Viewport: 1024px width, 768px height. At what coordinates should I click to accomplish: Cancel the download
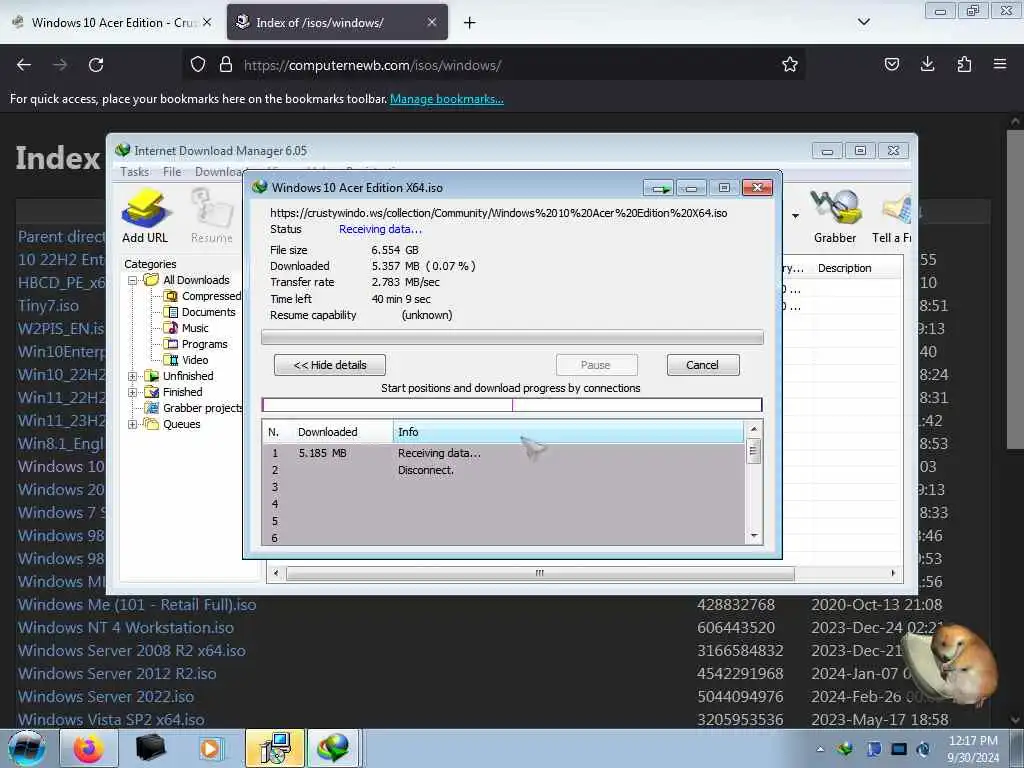pyautogui.click(x=703, y=365)
